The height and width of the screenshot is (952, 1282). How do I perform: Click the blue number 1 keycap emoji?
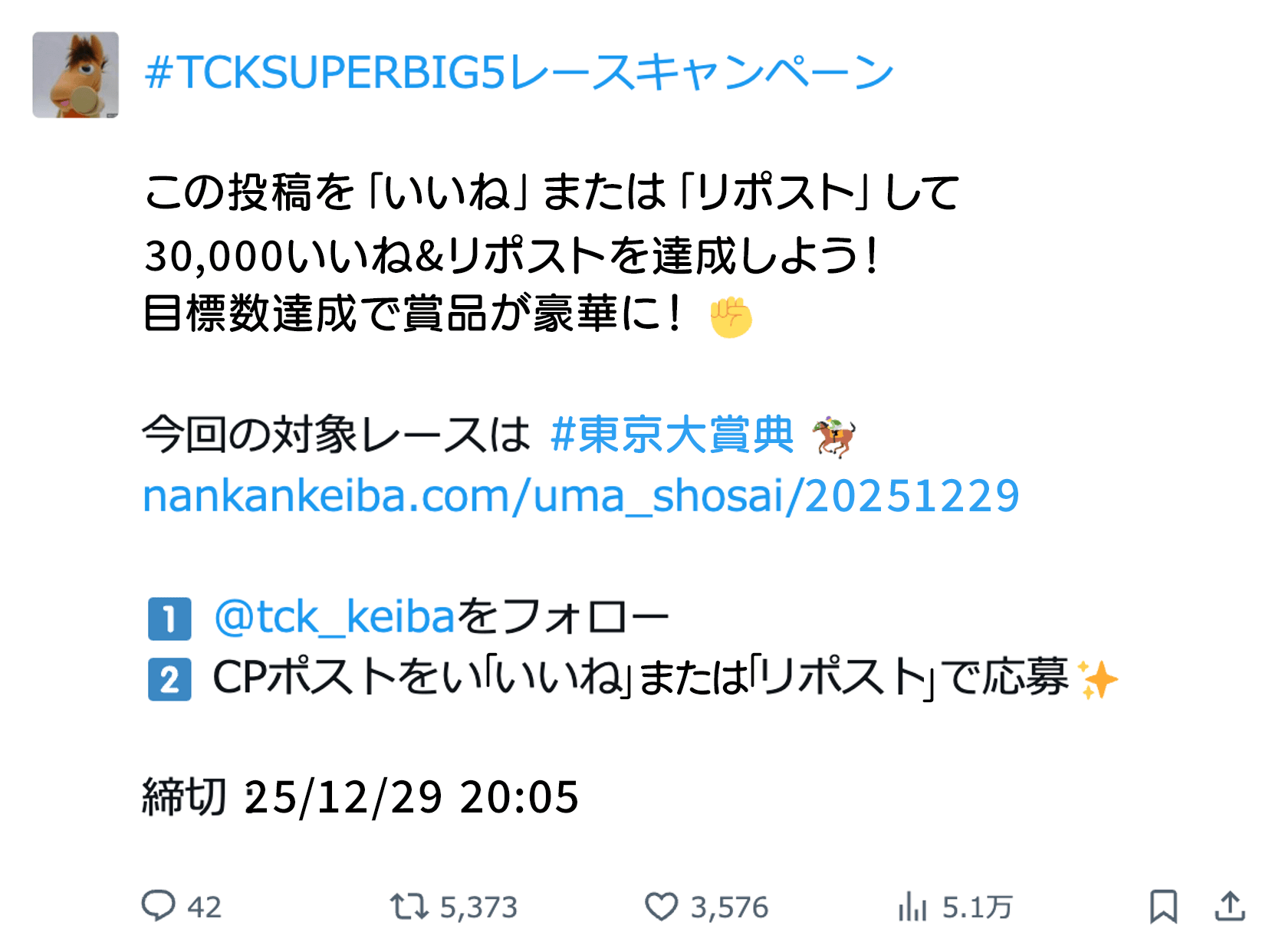[x=169, y=619]
